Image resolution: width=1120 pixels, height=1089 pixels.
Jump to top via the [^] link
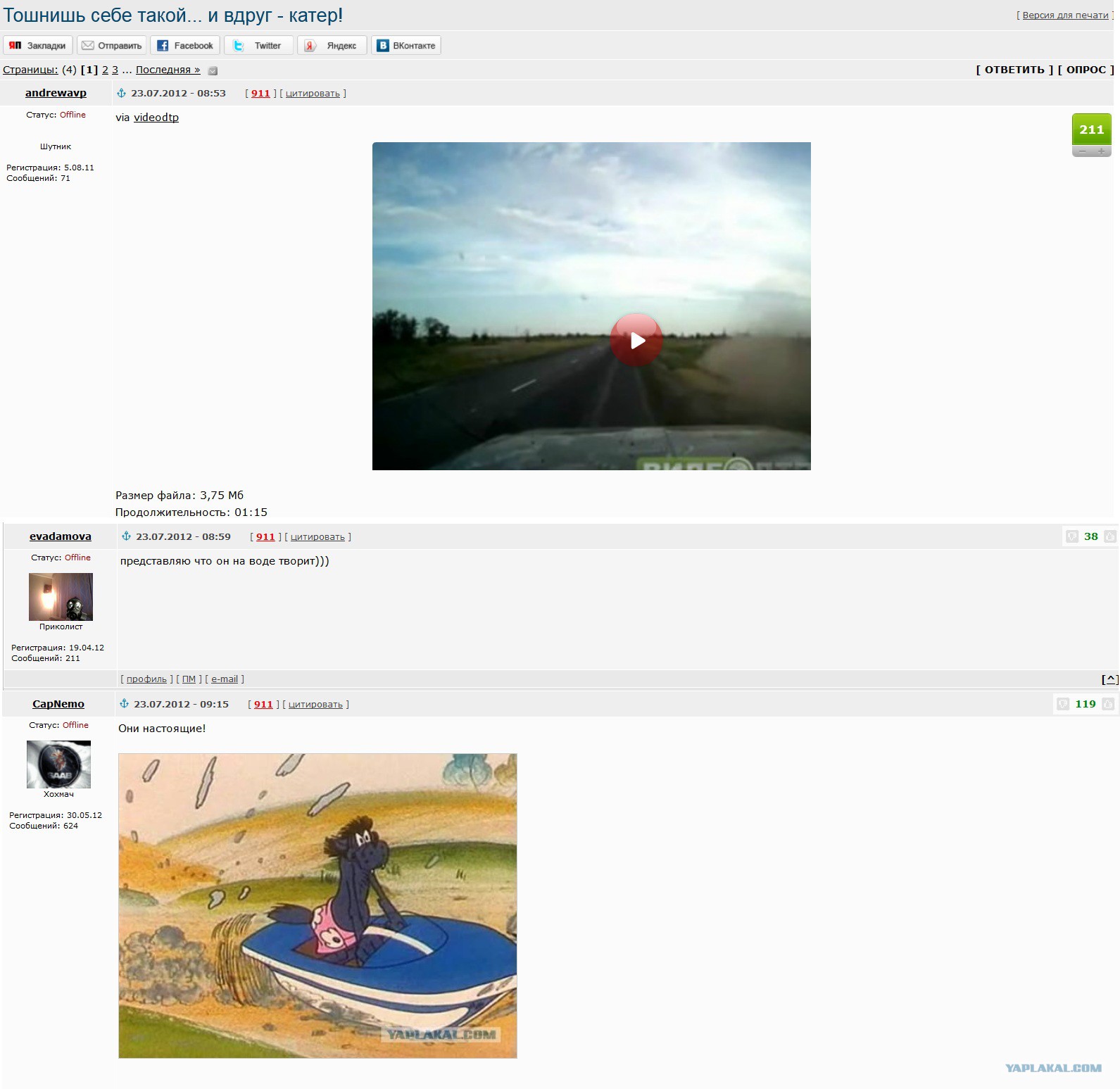[x=1110, y=679]
